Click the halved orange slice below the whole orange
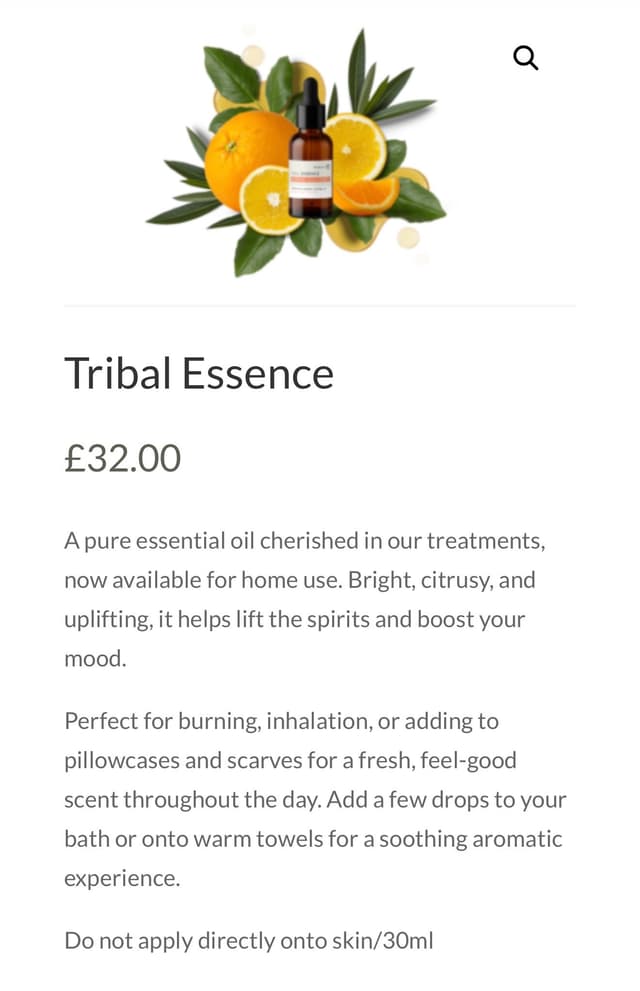Screen dimensions: 640x991 pos(272,200)
